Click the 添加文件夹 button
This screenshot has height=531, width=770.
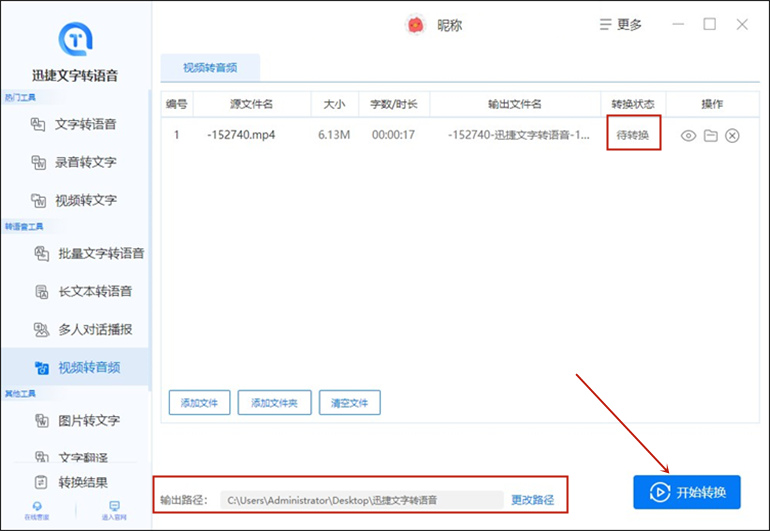tap(275, 403)
